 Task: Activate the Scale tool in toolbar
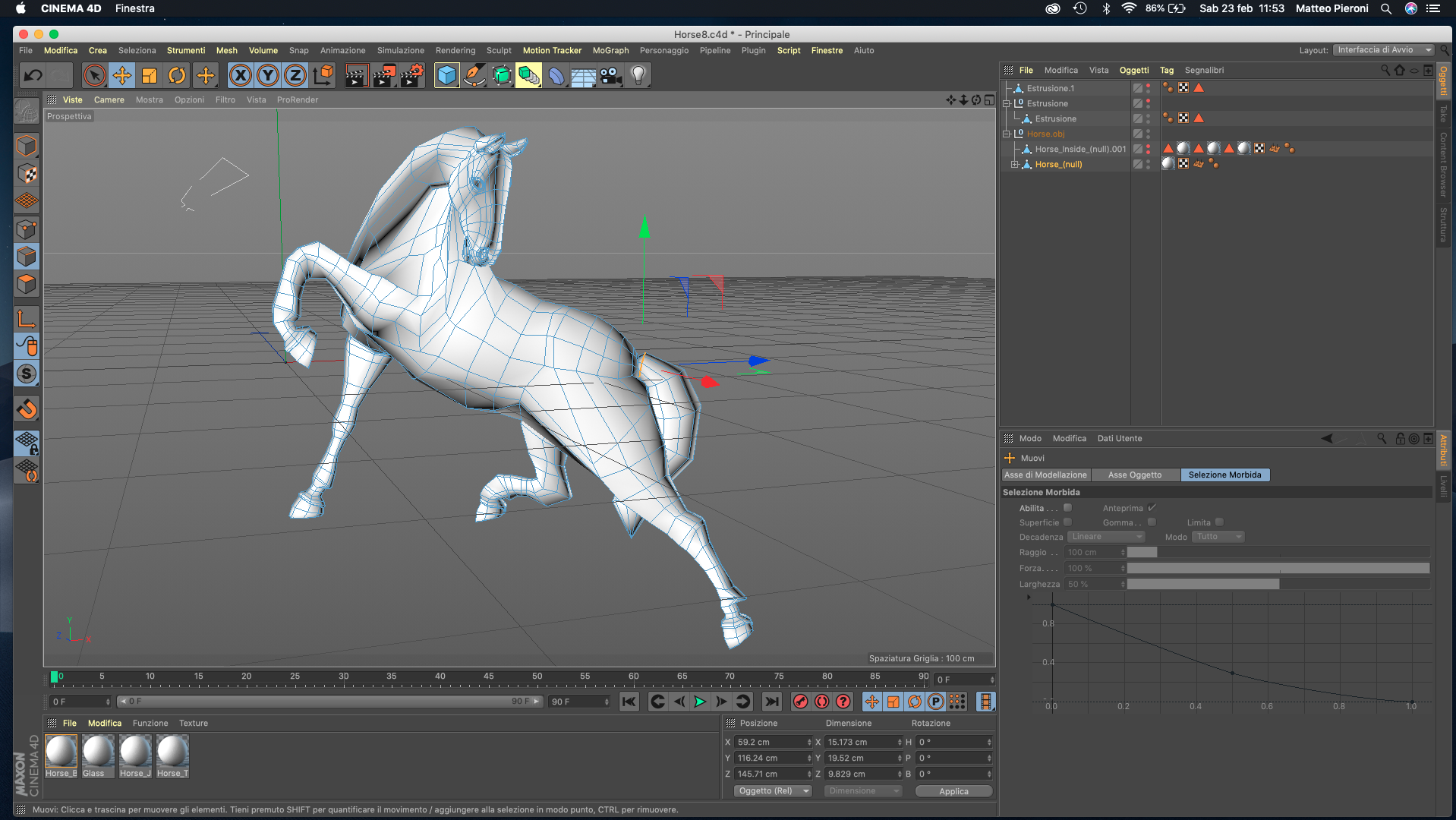[150, 75]
